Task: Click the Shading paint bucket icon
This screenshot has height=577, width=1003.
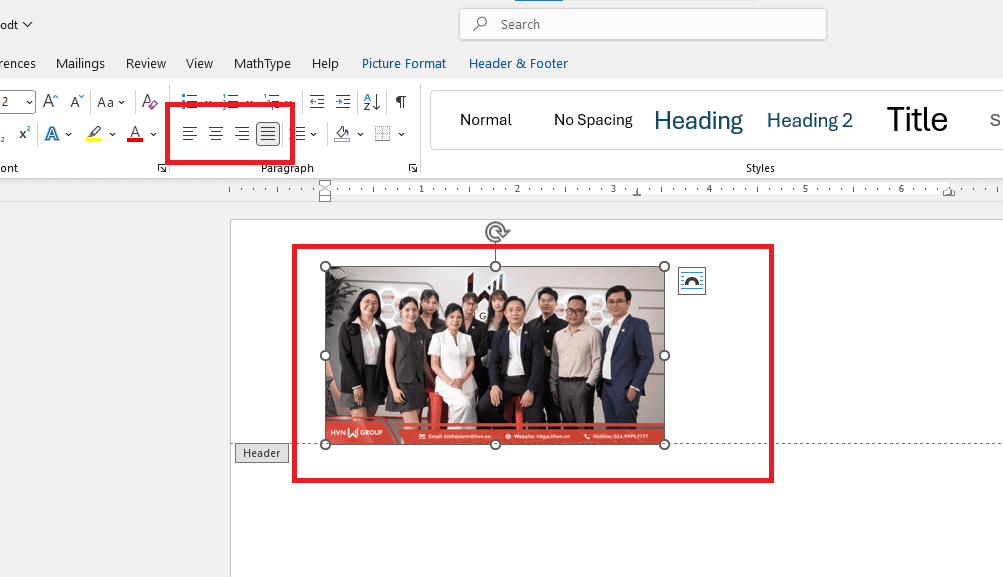Action: 342,134
